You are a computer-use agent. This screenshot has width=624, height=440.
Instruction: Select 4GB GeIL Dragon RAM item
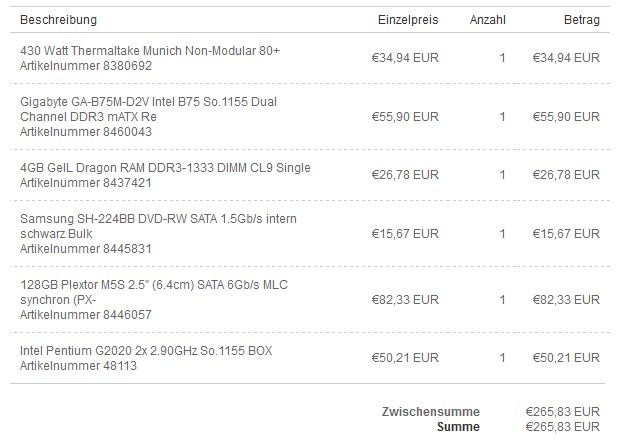click(x=165, y=168)
